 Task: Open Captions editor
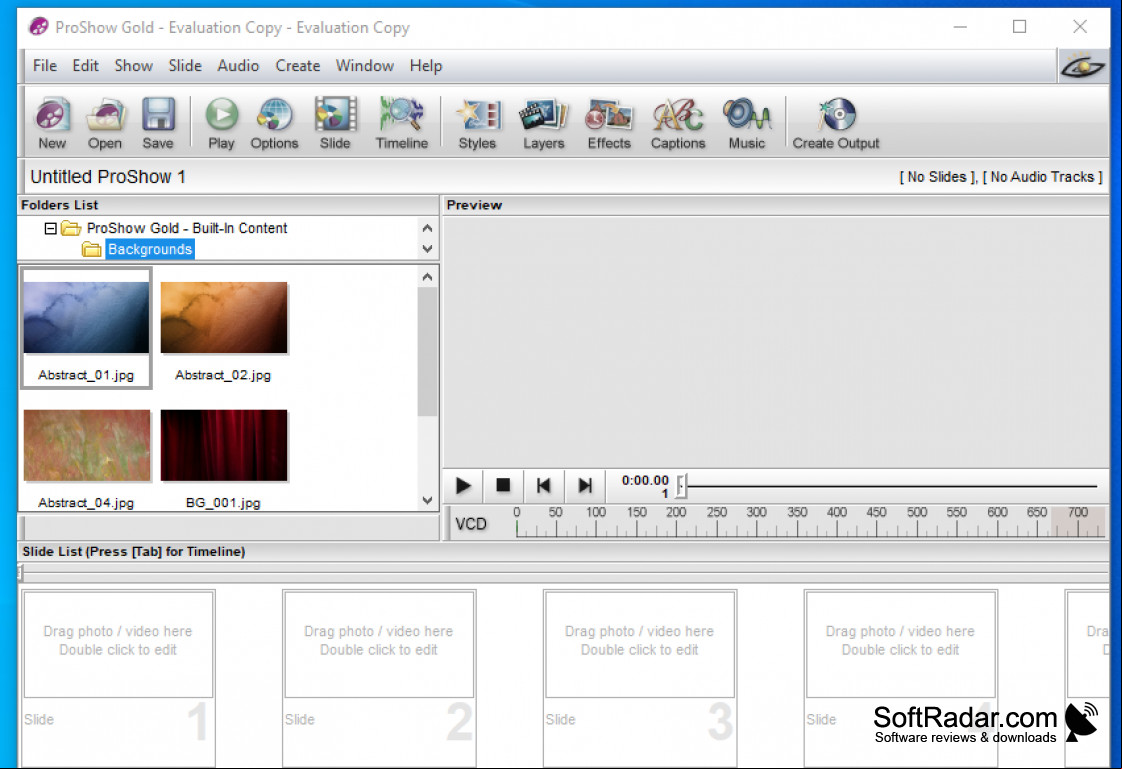[x=678, y=123]
